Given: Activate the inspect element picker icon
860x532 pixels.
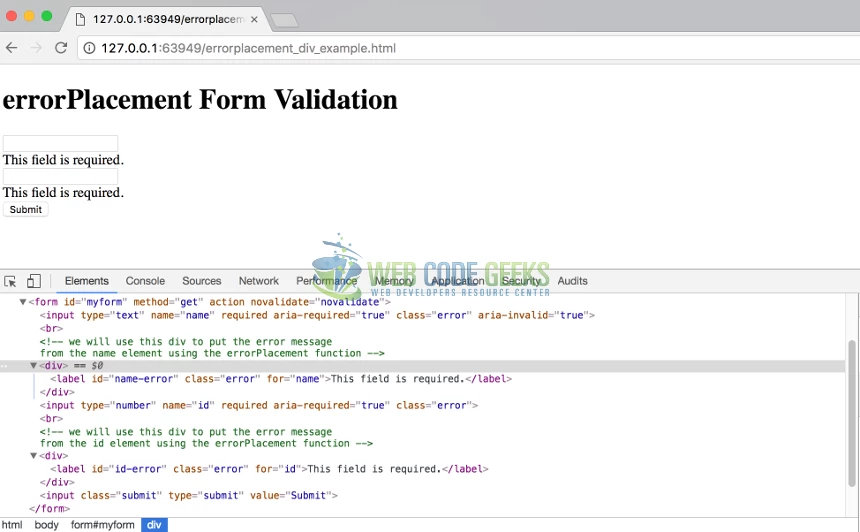Looking at the screenshot, I should pos(11,282).
